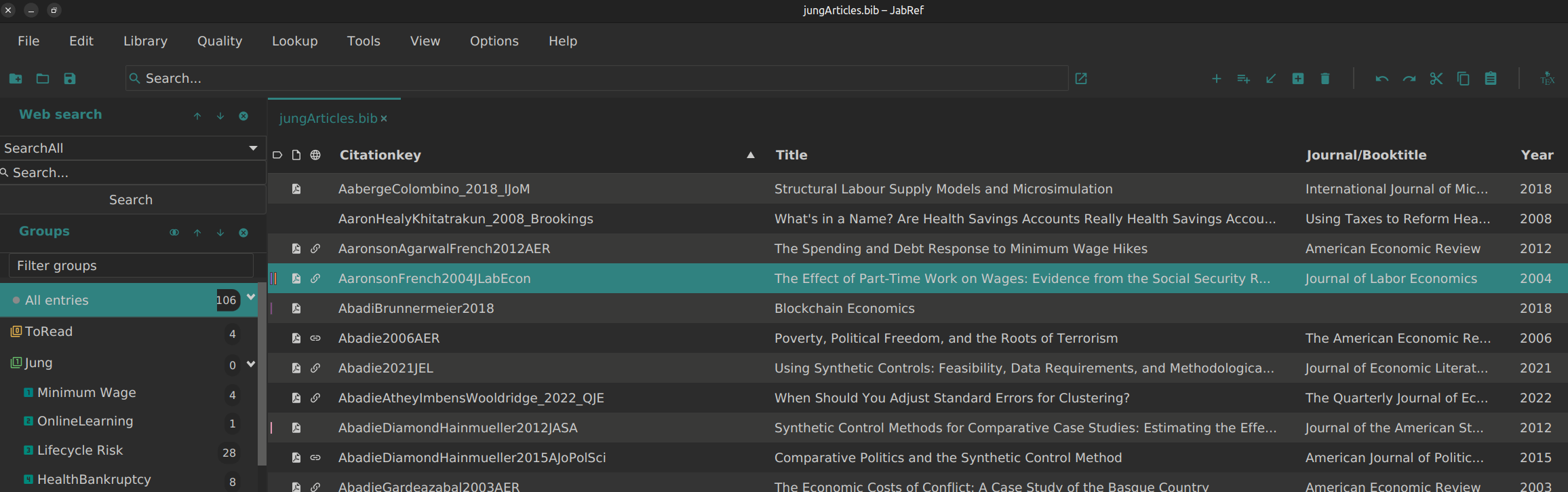Sort by the Citationkey column header
1568x492 pixels.
[380, 155]
